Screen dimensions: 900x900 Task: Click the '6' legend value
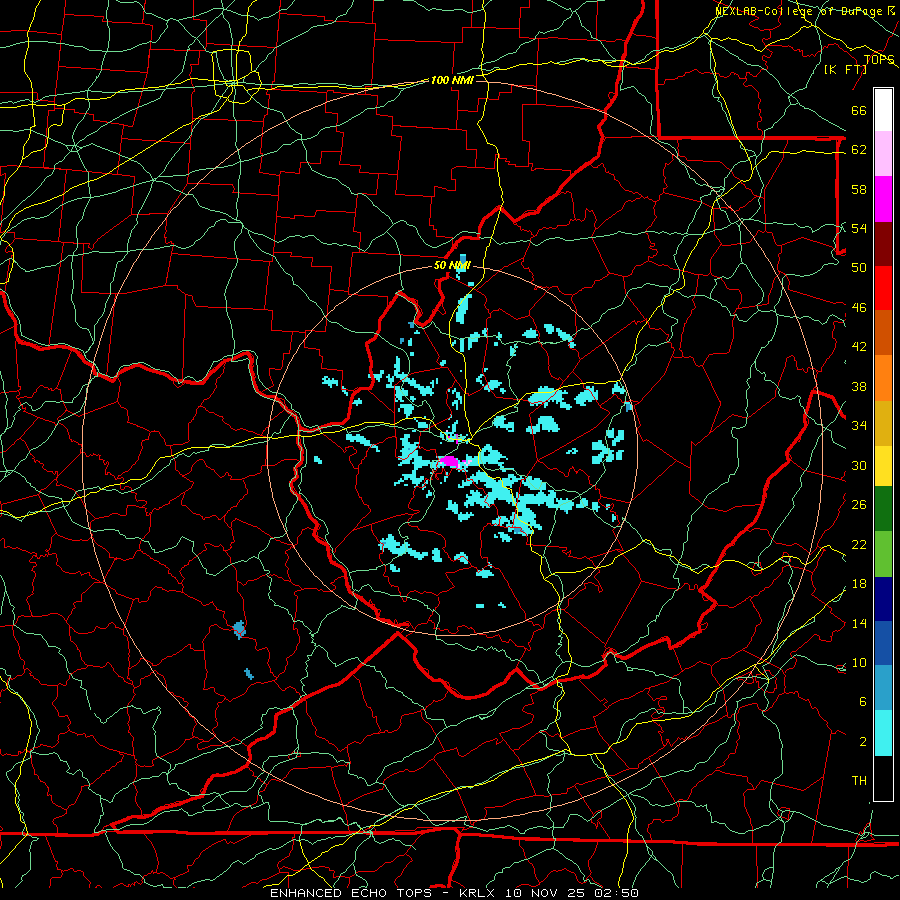[x=862, y=702]
